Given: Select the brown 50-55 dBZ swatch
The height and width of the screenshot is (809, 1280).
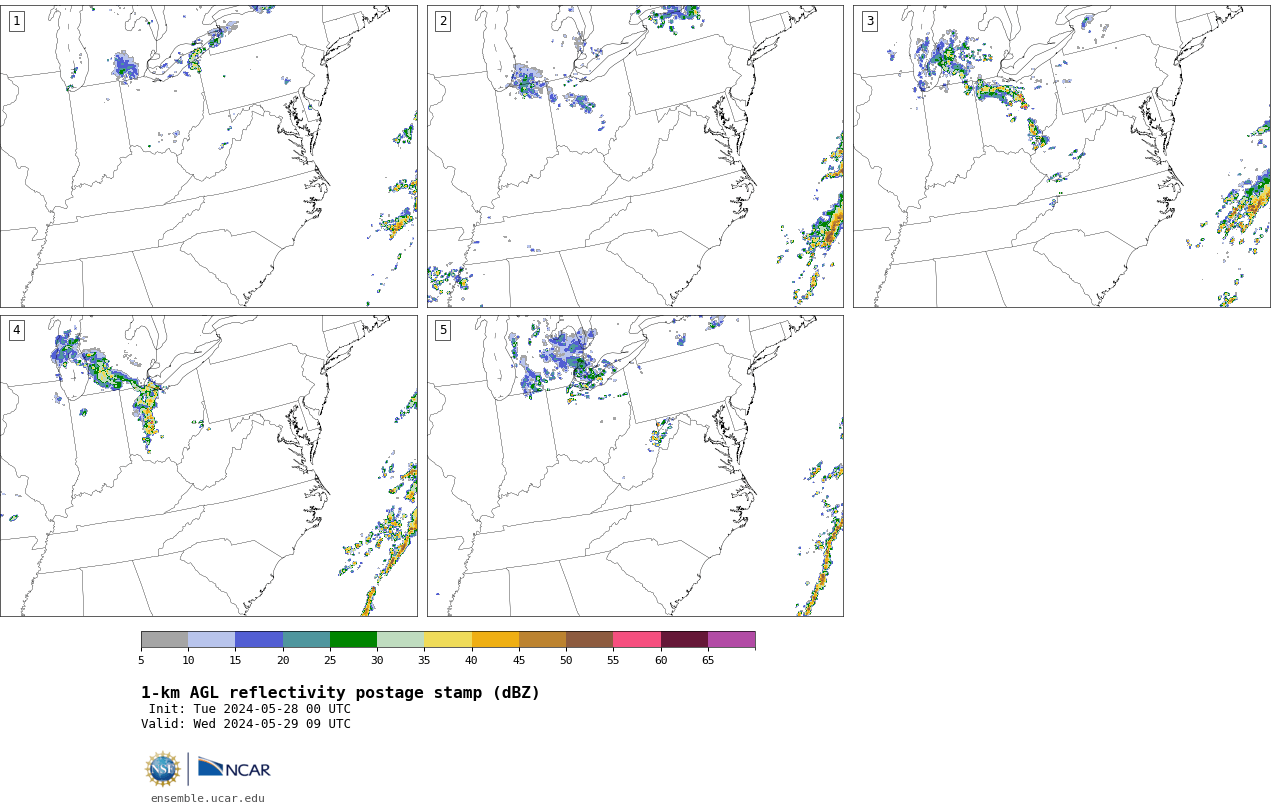Looking at the screenshot, I should [x=589, y=640].
